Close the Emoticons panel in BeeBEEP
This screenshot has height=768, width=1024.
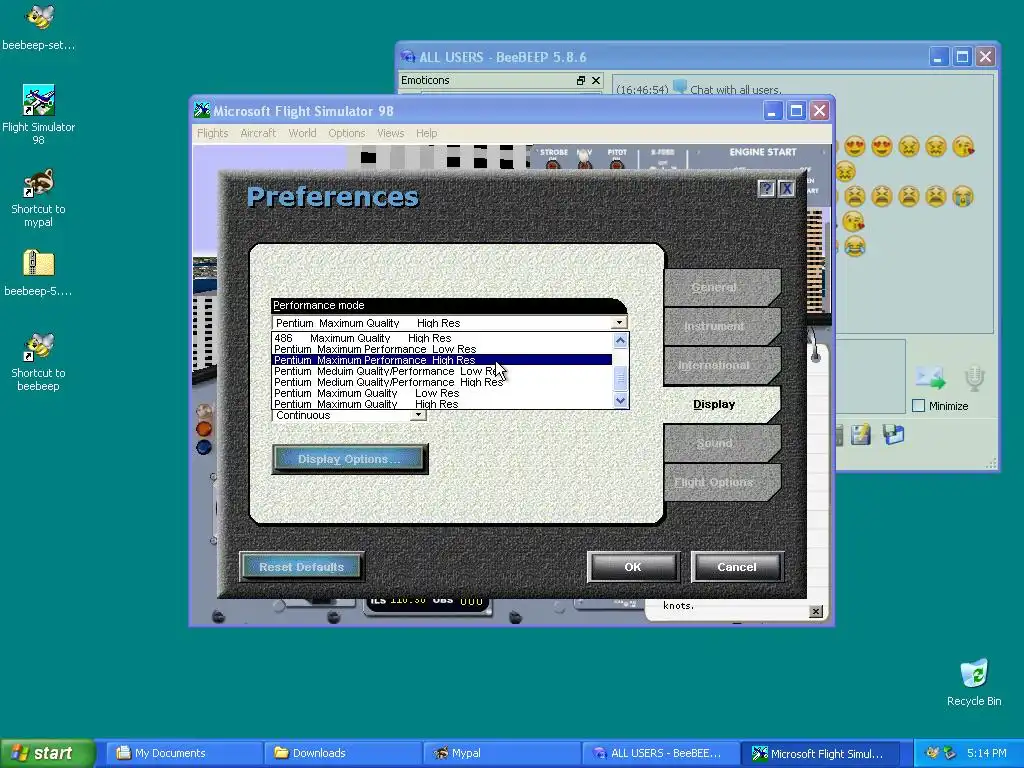click(596, 80)
